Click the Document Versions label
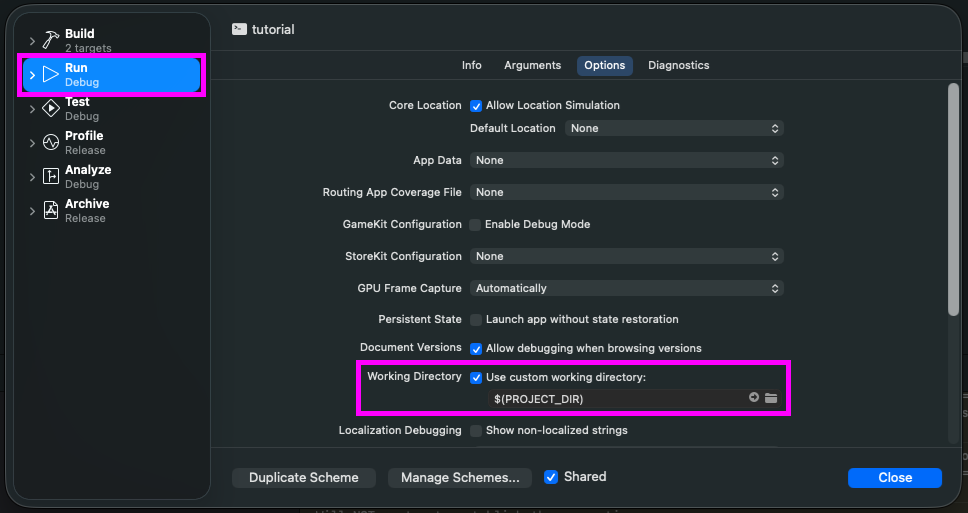 tap(411, 348)
